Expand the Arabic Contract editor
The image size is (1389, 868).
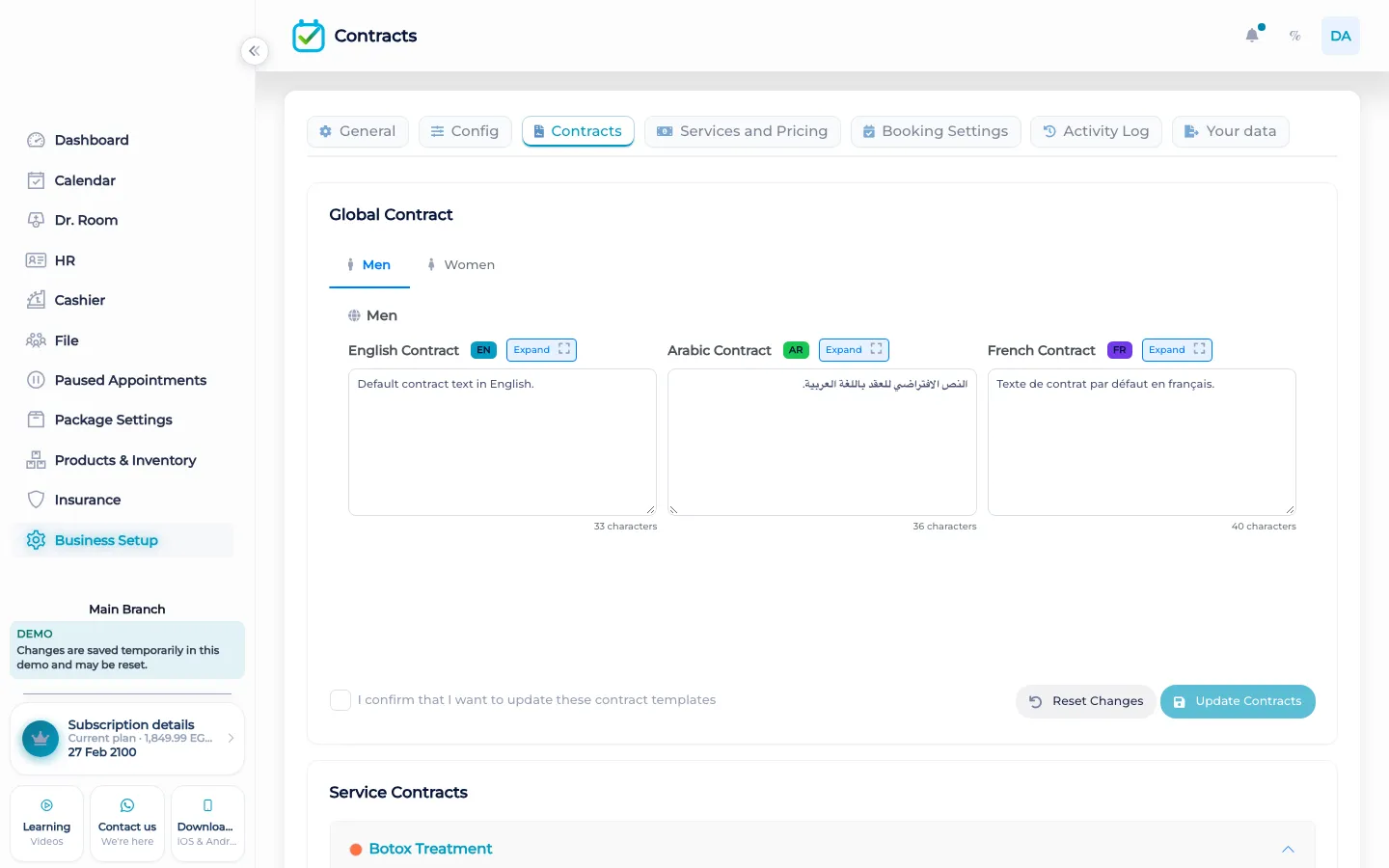tap(854, 350)
